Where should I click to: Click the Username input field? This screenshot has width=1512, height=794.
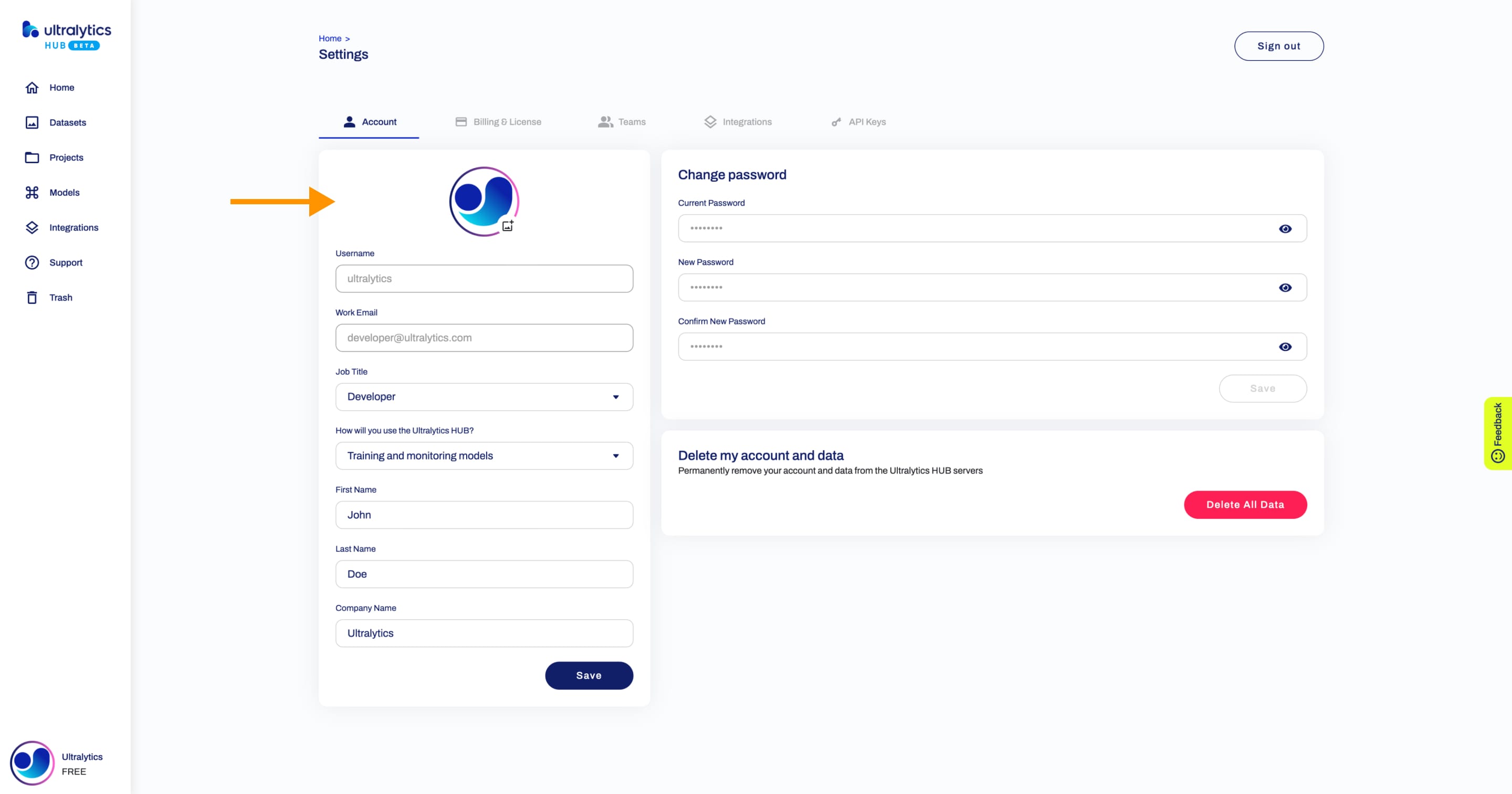(484, 278)
